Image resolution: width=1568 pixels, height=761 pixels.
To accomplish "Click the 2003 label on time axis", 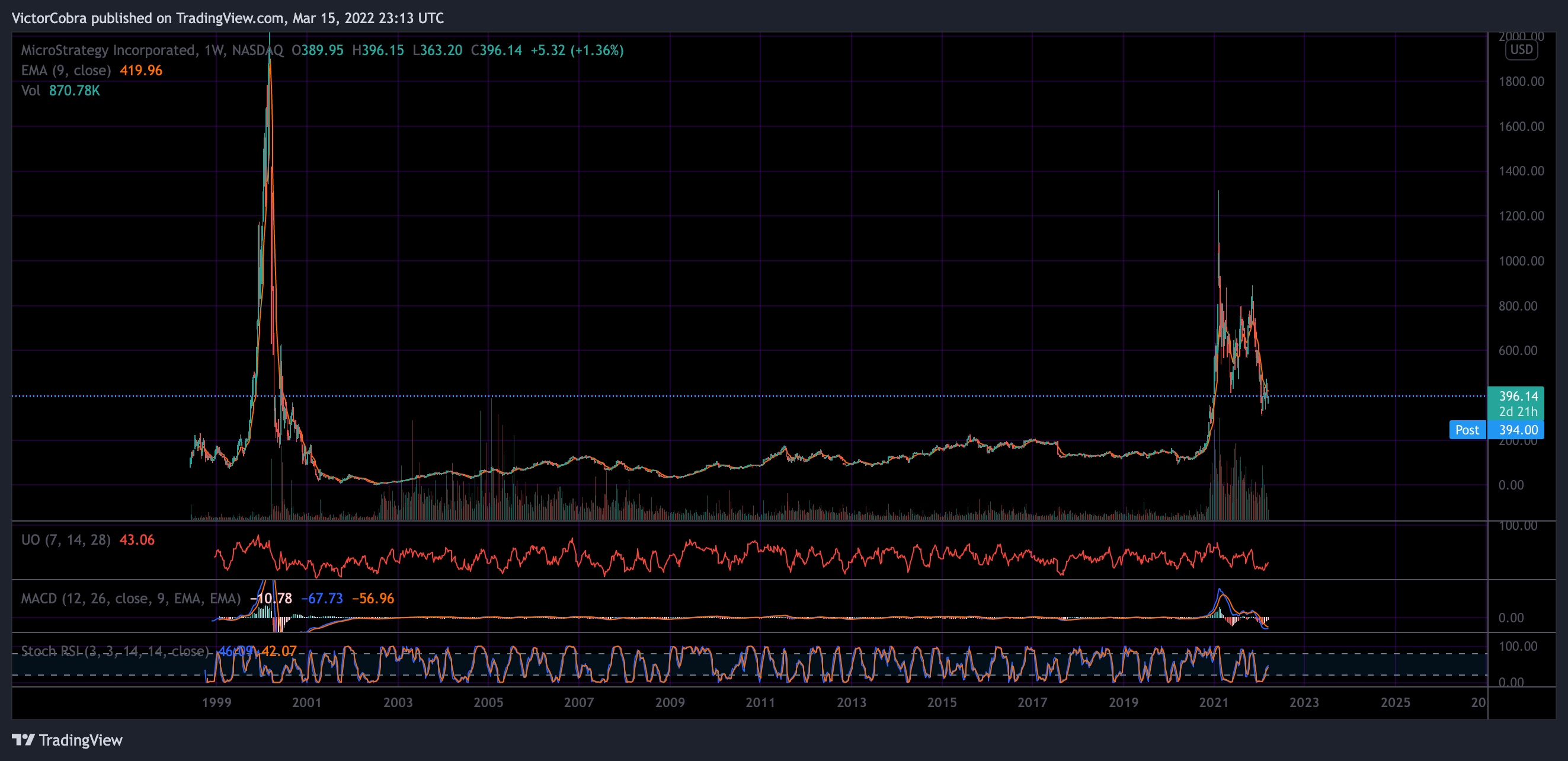I will pos(398,702).
